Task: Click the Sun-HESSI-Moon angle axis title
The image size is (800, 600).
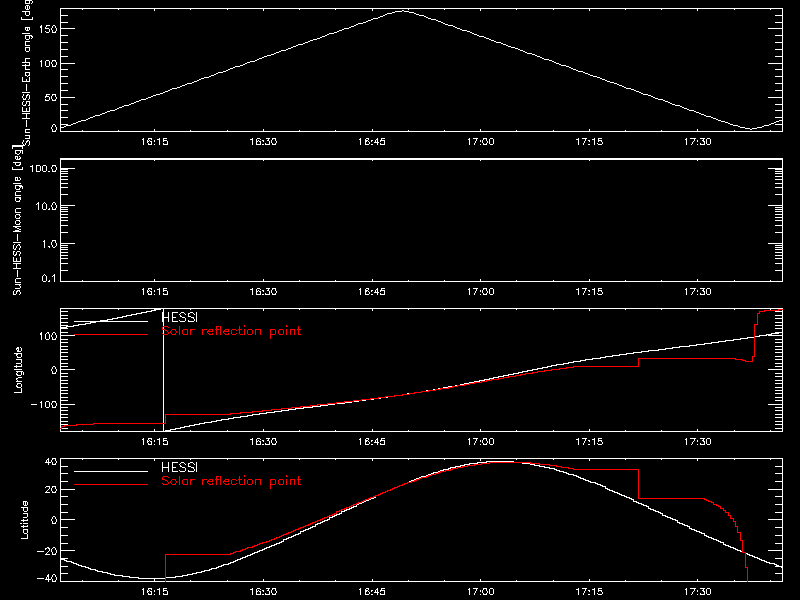Action: 17,220
